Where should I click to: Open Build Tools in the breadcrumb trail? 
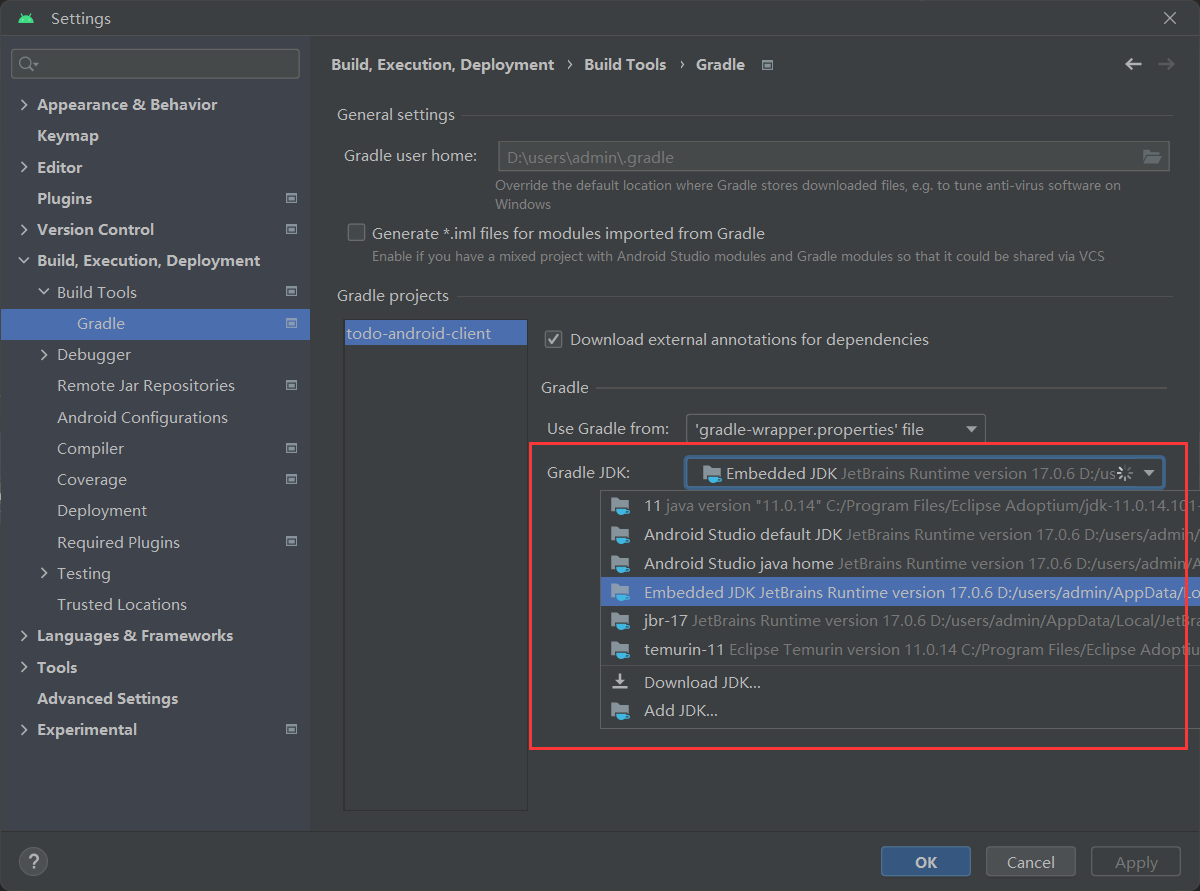[x=625, y=64]
